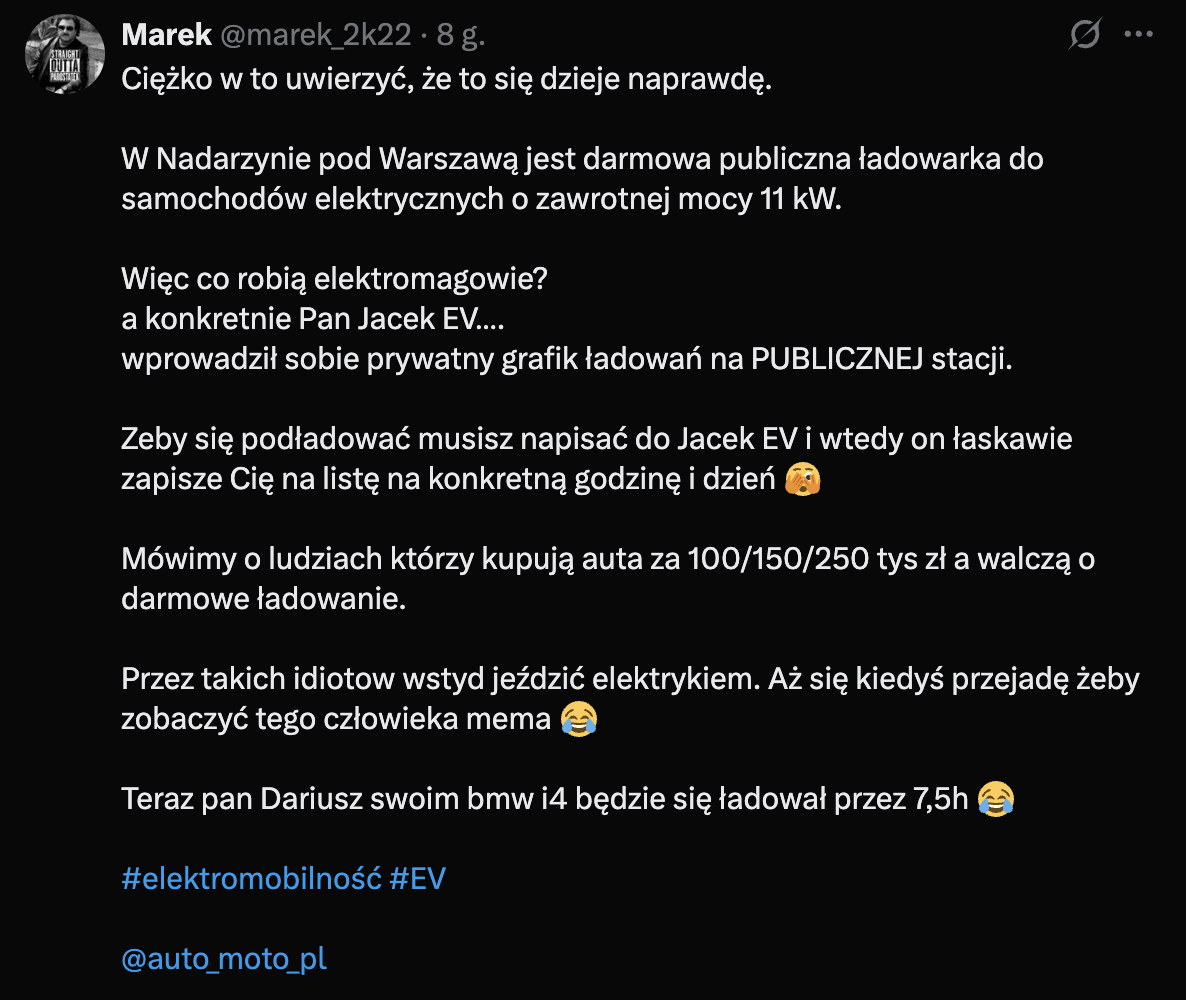1186x1000 pixels.
Task: Click the line starting 'Zeby się podładować'
Action: [x=596, y=439]
